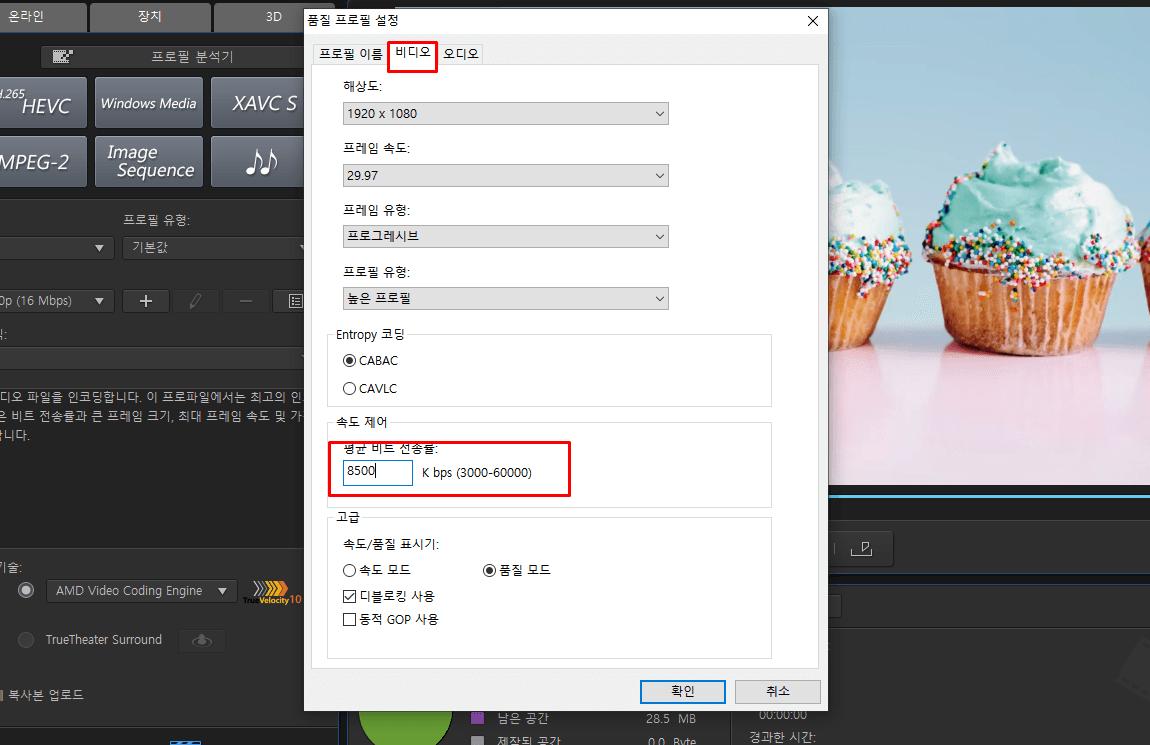Select the Windows Media format icon
This screenshot has width=1150, height=745.
(x=148, y=102)
